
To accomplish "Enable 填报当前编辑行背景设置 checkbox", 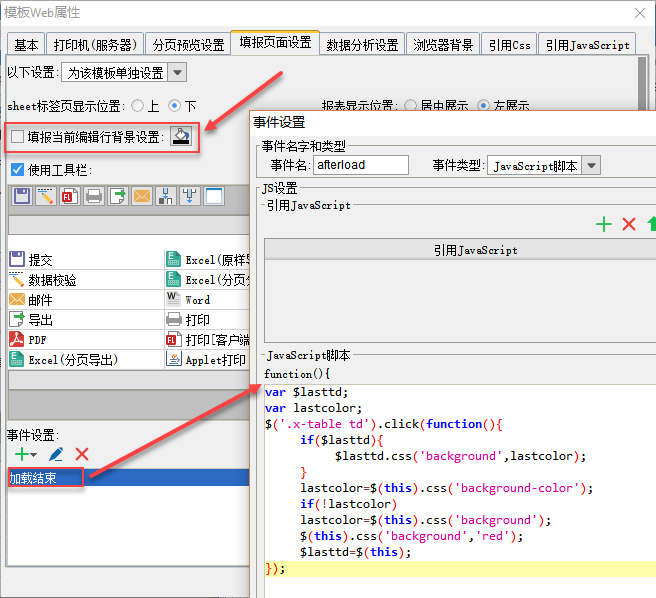I will (17, 136).
